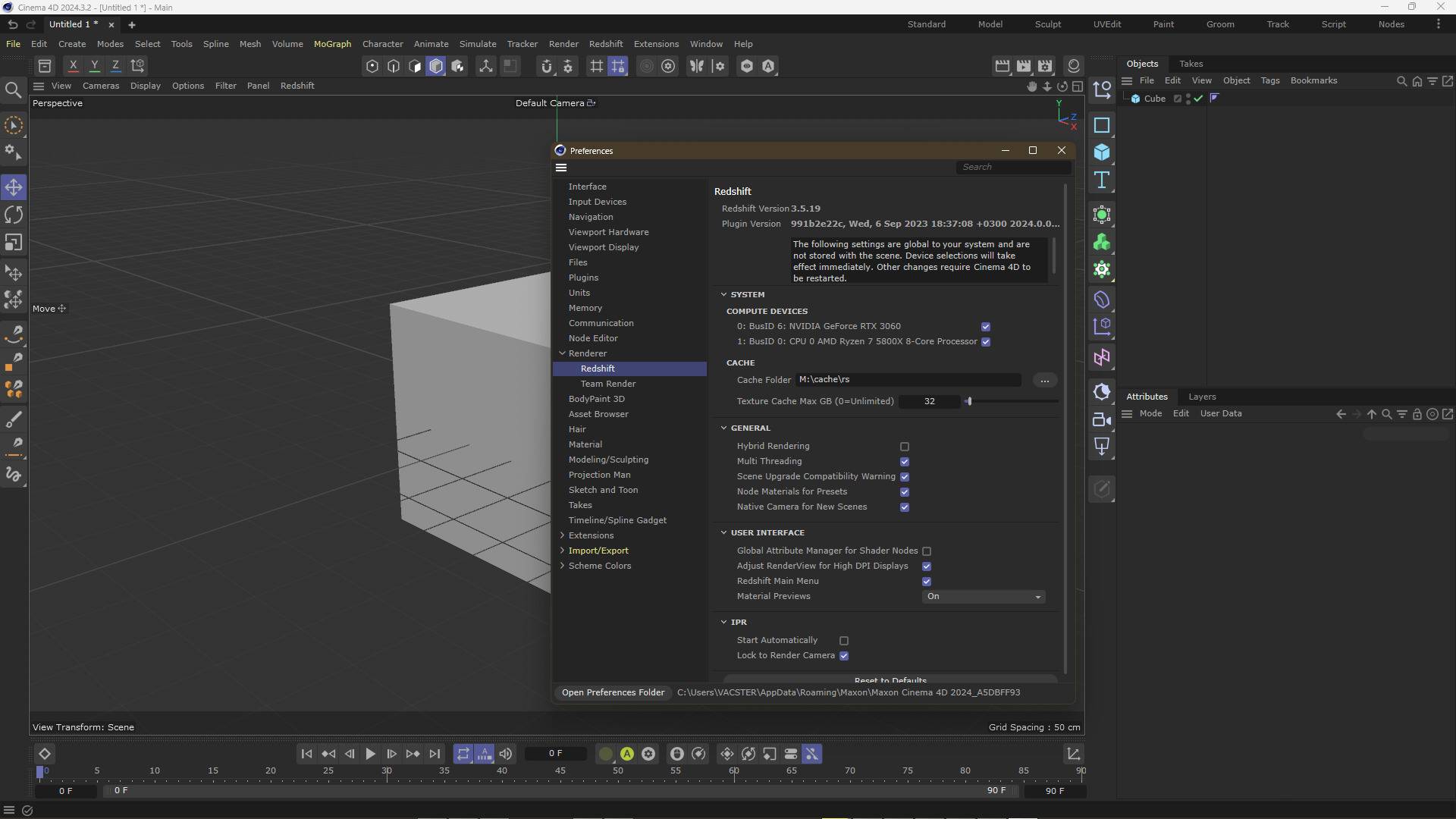Open the render settings clapperboard gear icon
Viewport: 1456px width, 819px height.
click(1045, 66)
